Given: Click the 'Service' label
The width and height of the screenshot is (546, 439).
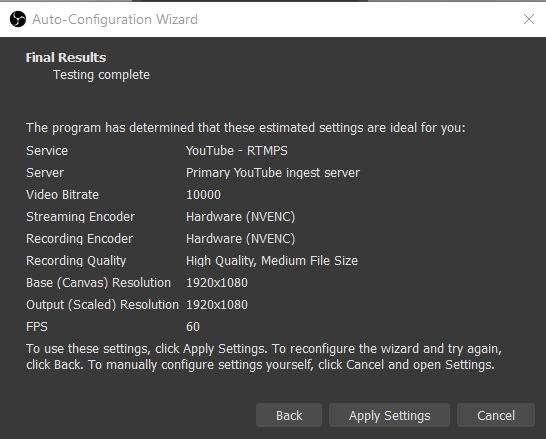Looking at the screenshot, I should click(x=47, y=151).
